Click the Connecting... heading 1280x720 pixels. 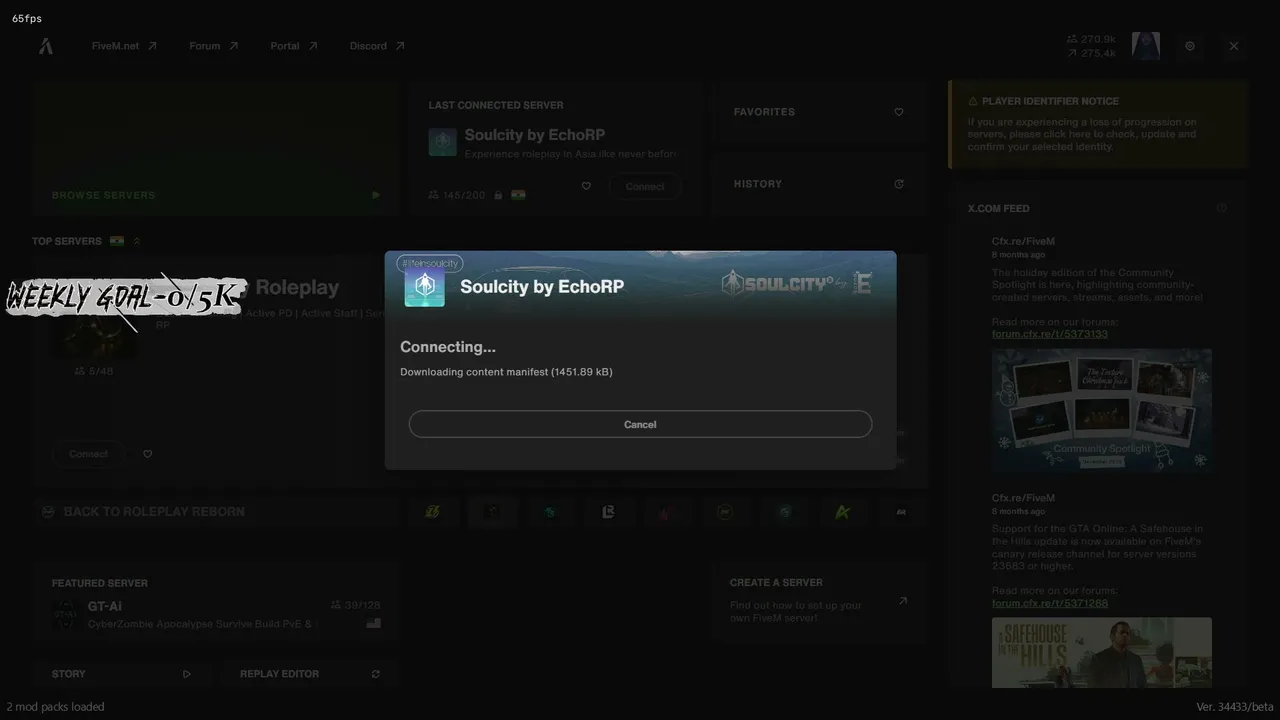[448, 347]
